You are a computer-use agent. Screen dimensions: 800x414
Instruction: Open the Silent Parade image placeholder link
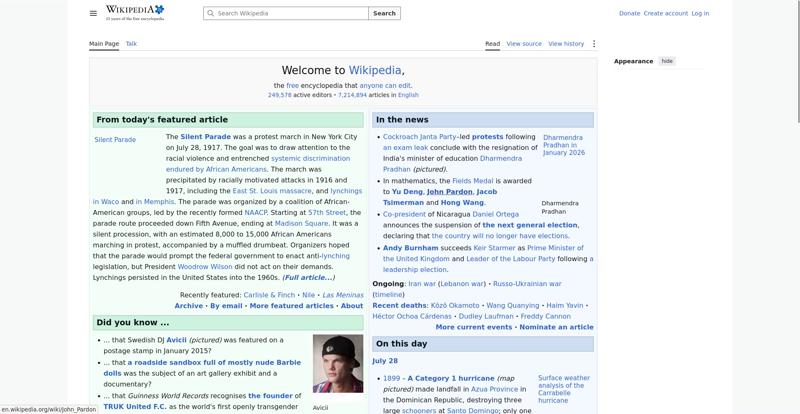(115, 140)
